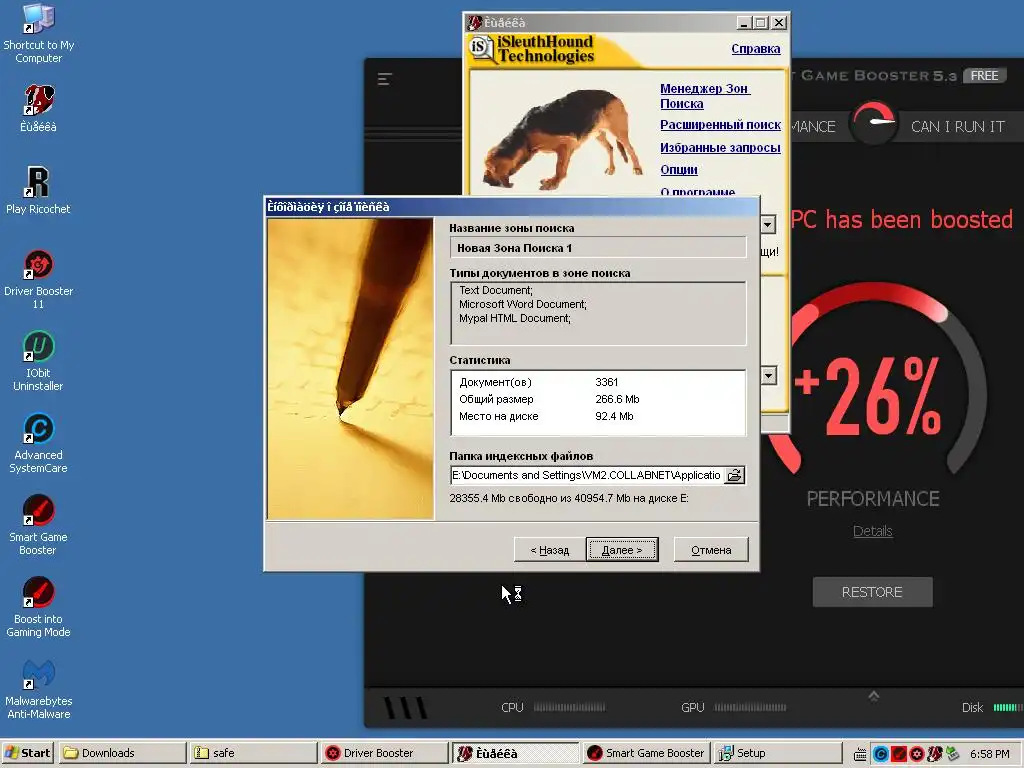The image size is (1024, 768).
Task: Click Документ(ов) statistics row
Action: click(598, 382)
